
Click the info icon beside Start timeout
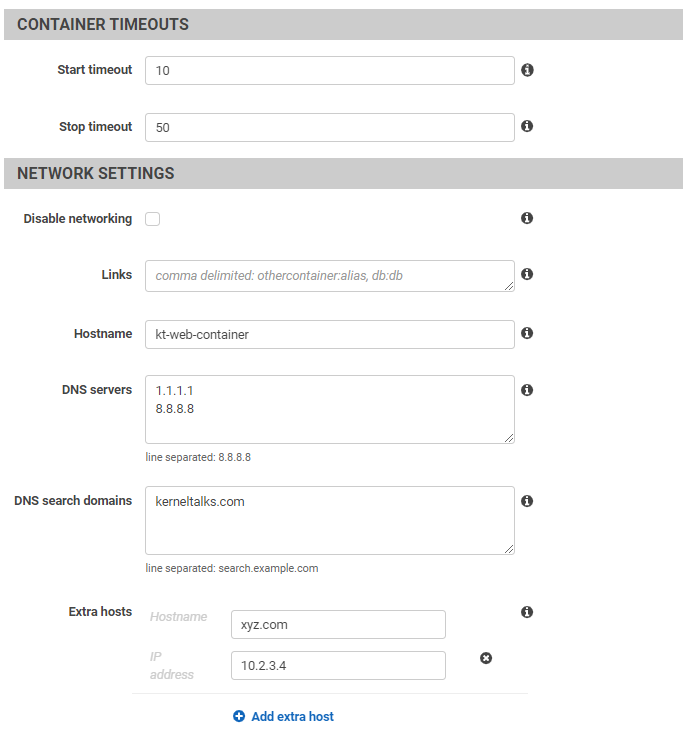527,70
